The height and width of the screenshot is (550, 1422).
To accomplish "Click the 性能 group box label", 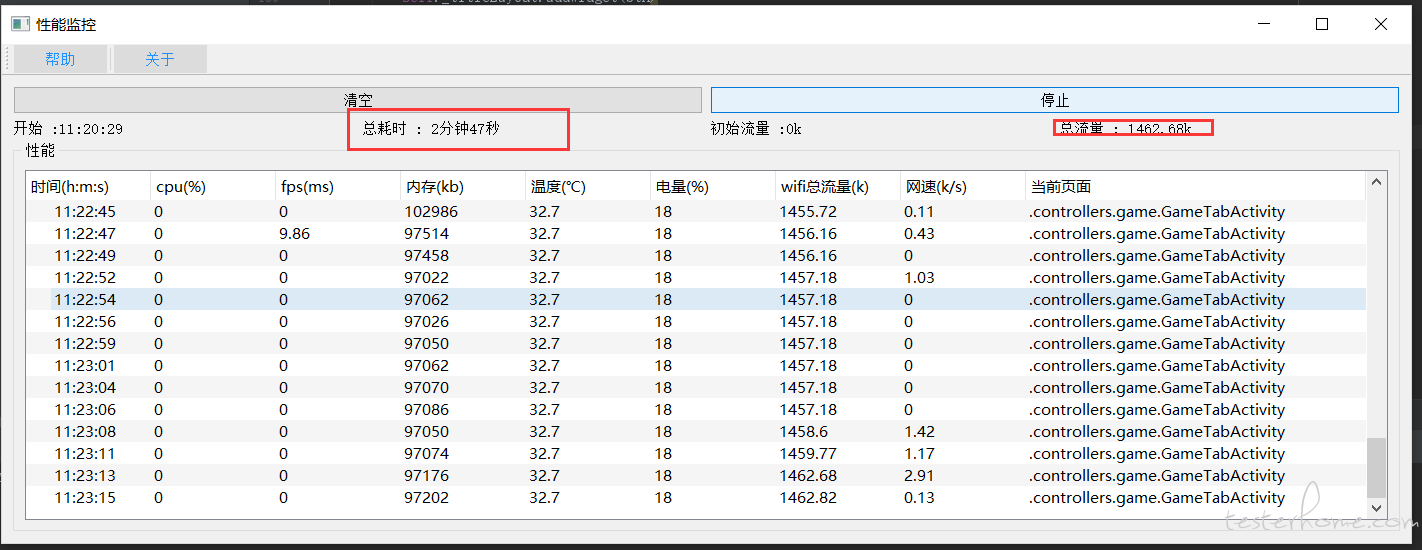I will (x=41, y=150).
